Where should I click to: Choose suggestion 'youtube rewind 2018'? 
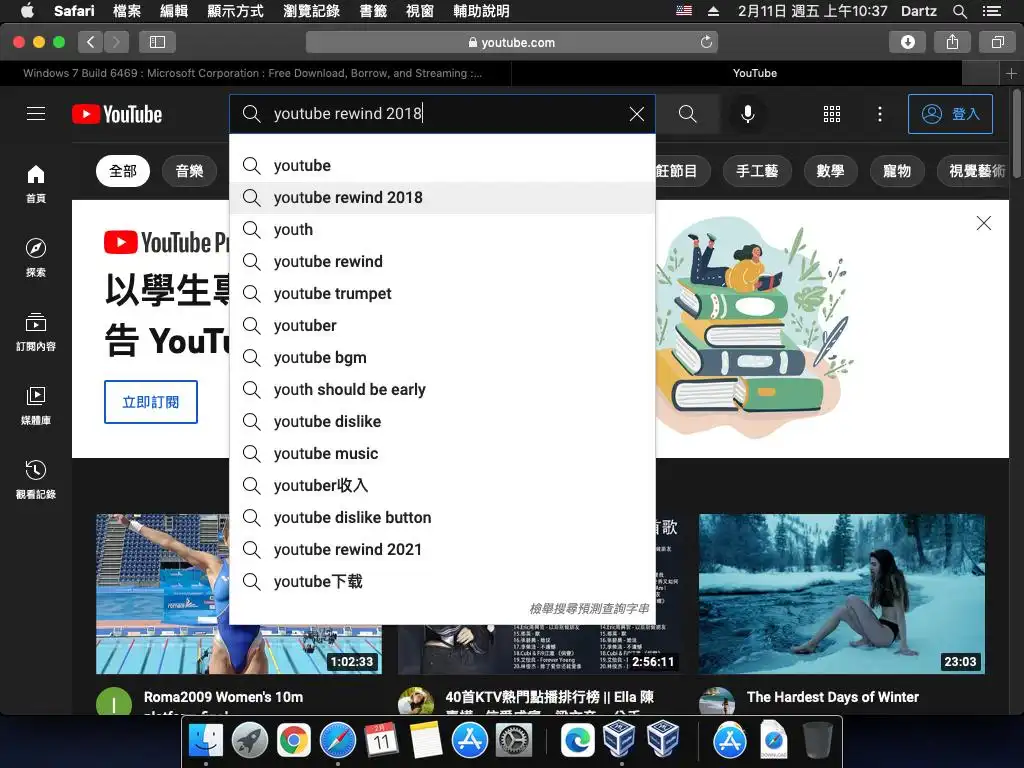pyautogui.click(x=443, y=197)
